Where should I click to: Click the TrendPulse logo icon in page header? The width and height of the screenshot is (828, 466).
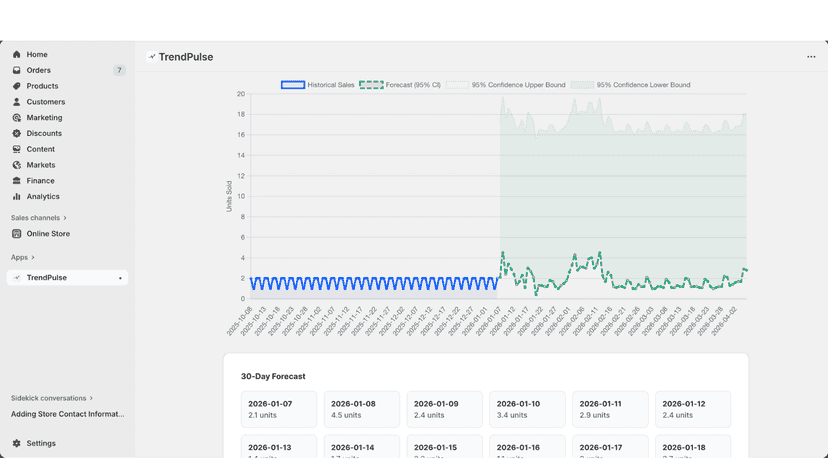click(152, 57)
